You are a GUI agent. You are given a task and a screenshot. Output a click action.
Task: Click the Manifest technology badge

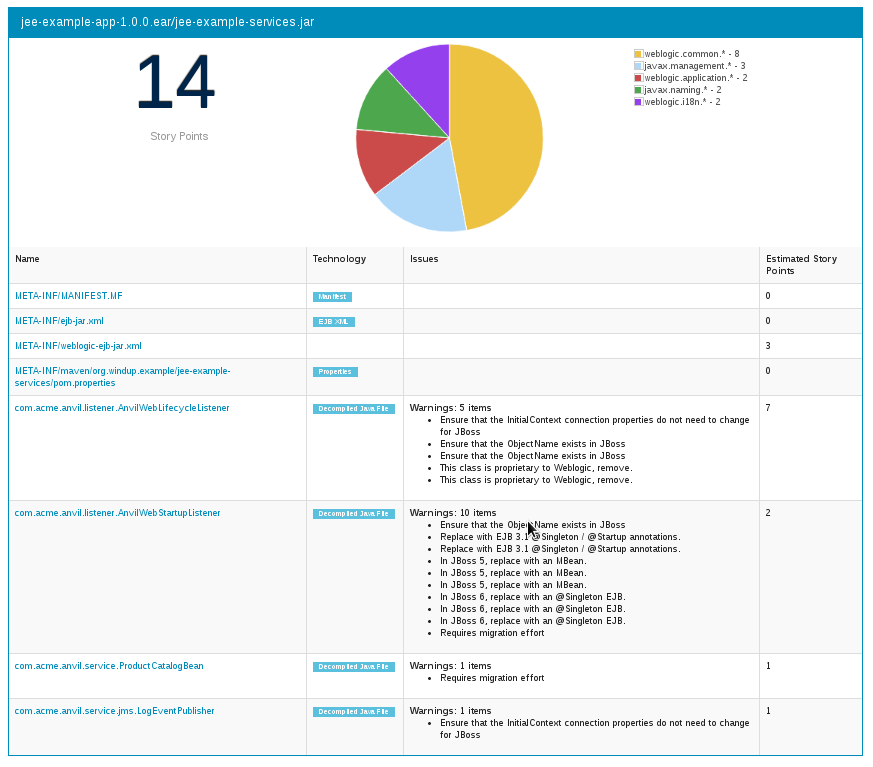coord(332,297)
